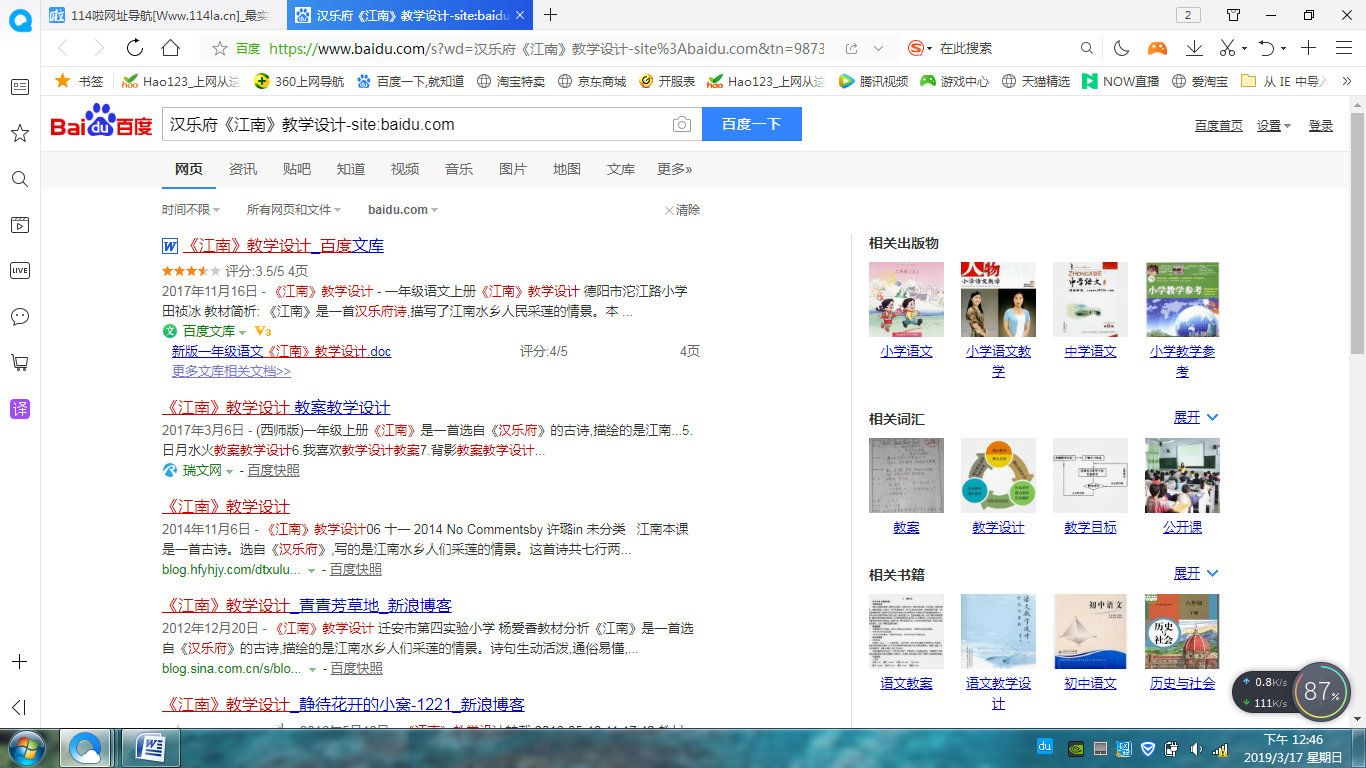This screenshot has width=1366, height=768.
Task: Open the 淘宝特卖 bookmark
Action: click(510, 81)
